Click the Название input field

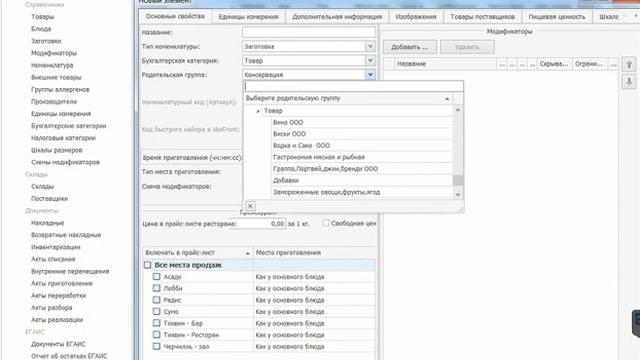(x=309, y=32)
